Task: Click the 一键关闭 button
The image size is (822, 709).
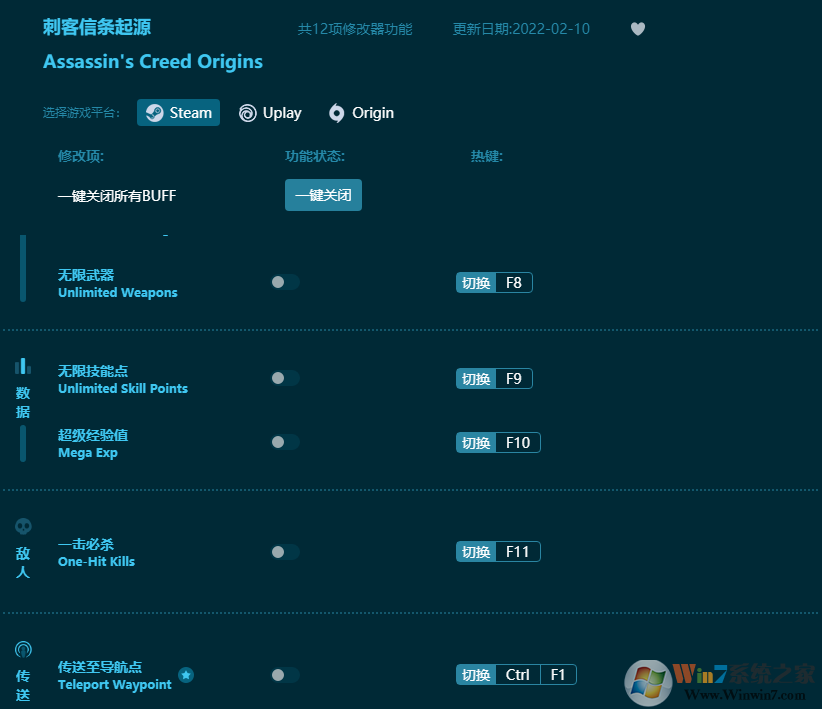Action: (x=323, y=195)
